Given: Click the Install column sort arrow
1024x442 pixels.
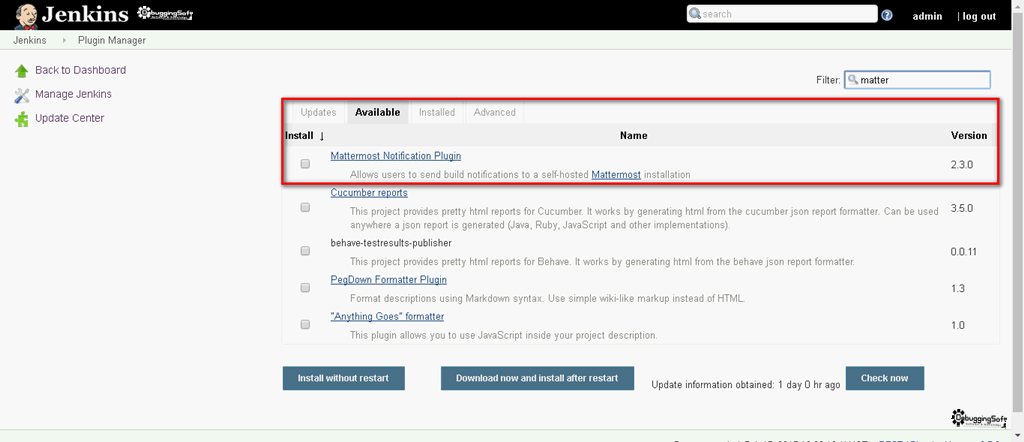Looking at the screenshot, I should tap(321, 136).
